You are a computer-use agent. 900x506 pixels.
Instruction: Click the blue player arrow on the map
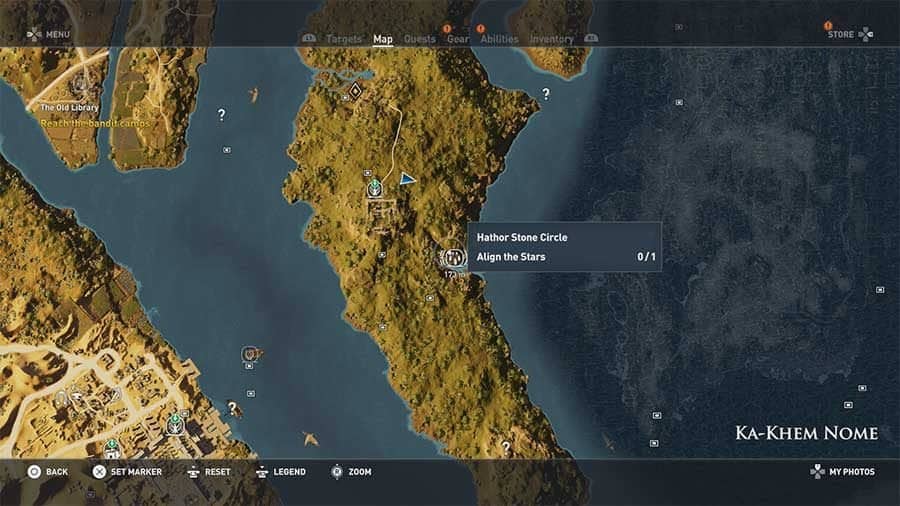[x=408, y=180]
